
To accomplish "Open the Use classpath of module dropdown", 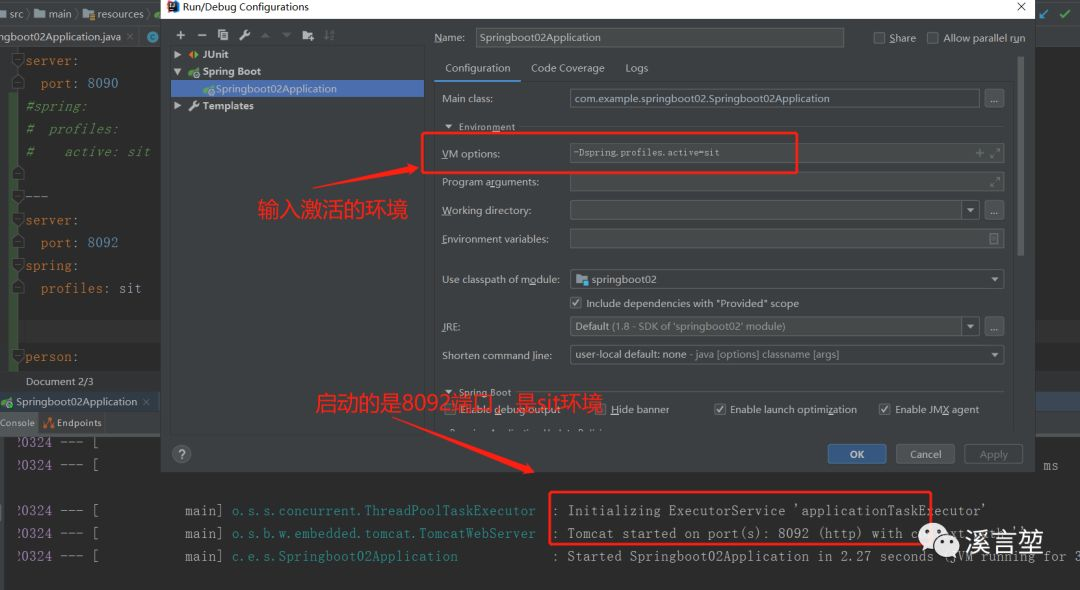I will tap(787, 279).
